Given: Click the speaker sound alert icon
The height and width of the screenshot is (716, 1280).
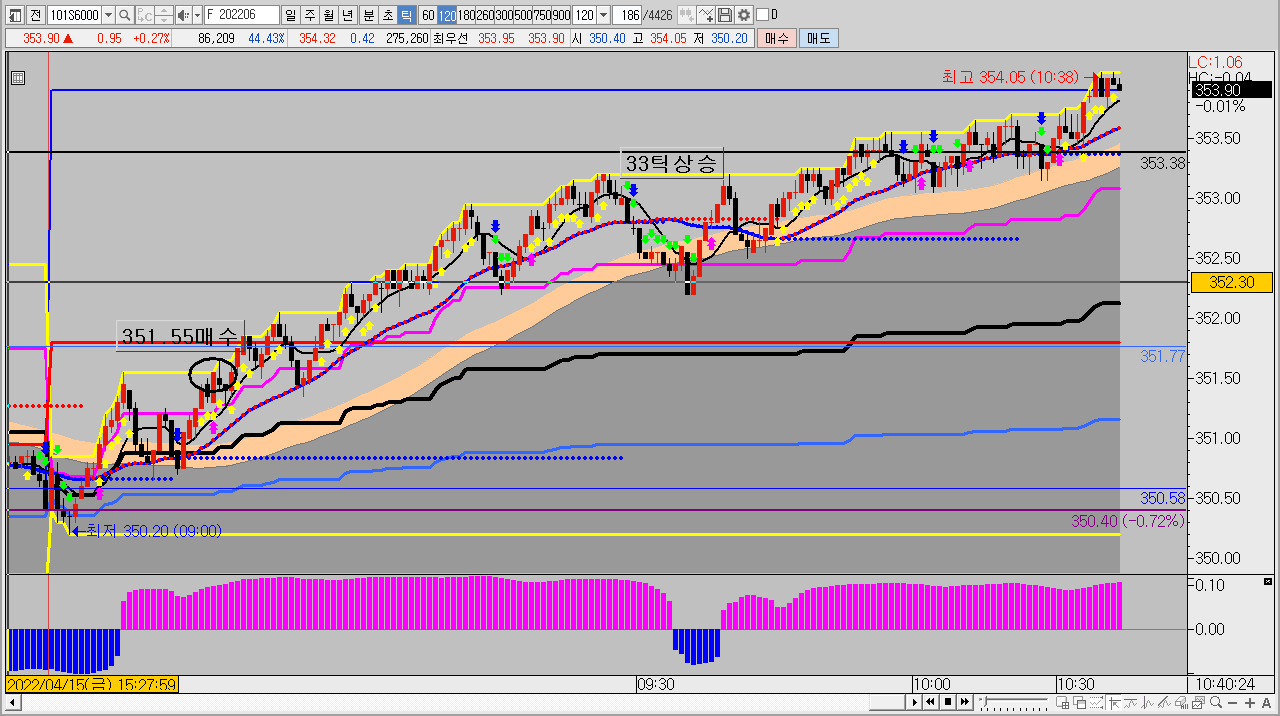Looking at the screenshot, I should (183, 15).
